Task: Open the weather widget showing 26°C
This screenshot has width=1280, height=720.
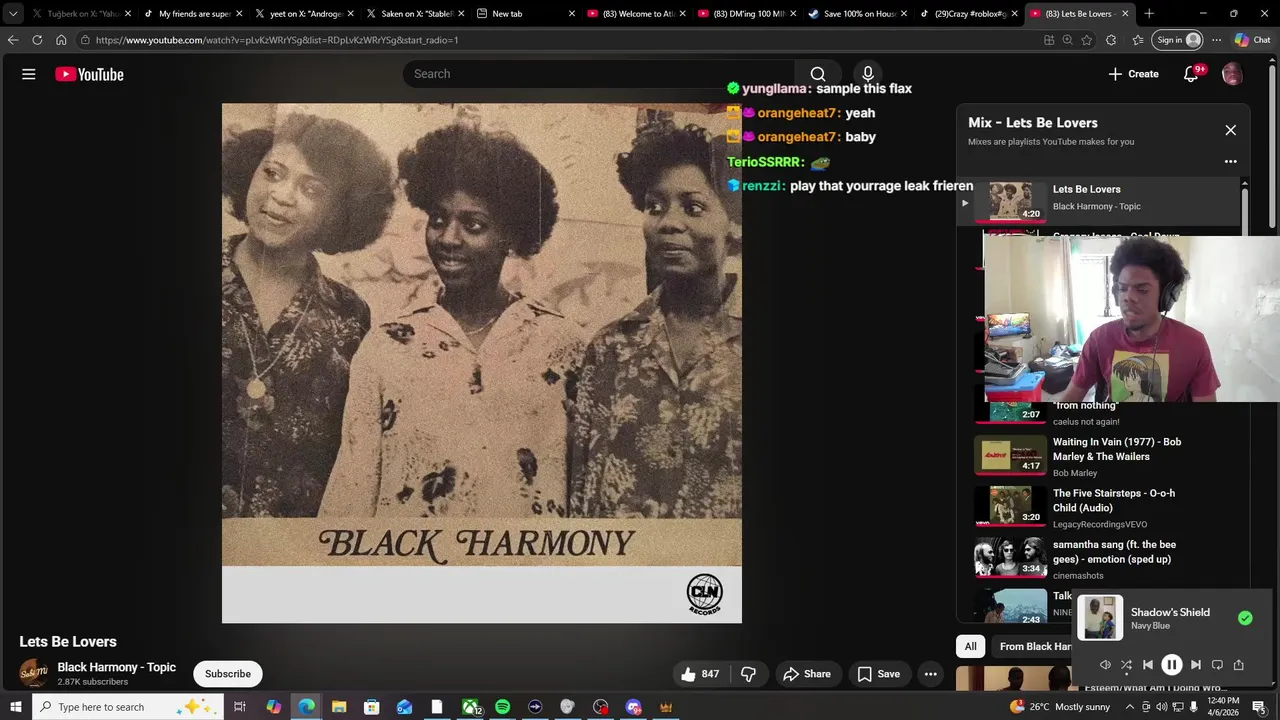Action: pos(1060,707)
